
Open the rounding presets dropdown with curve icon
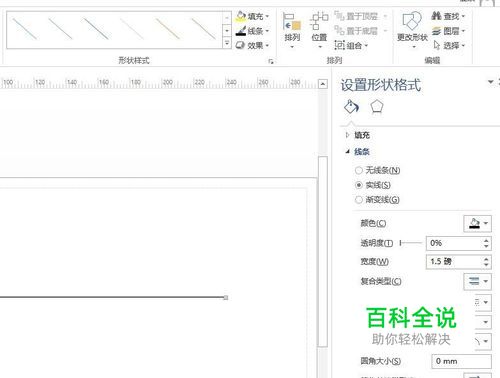(482, 341)
